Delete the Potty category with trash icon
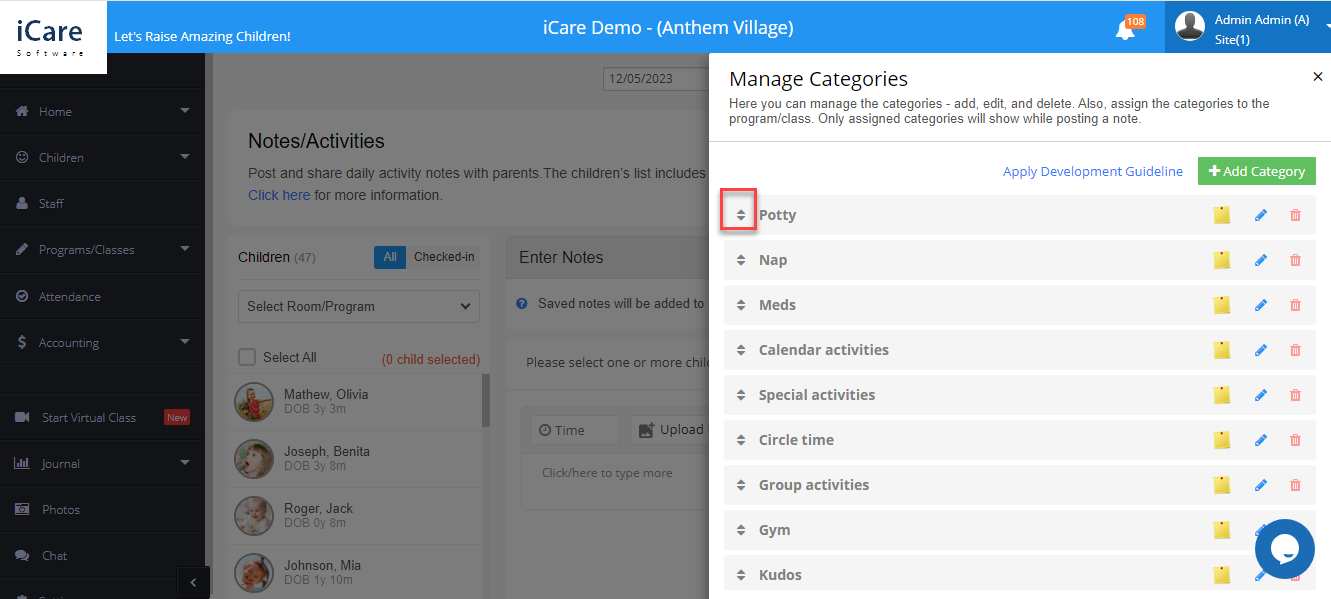Screen dimensions: 1331x599 [1296, 215]
